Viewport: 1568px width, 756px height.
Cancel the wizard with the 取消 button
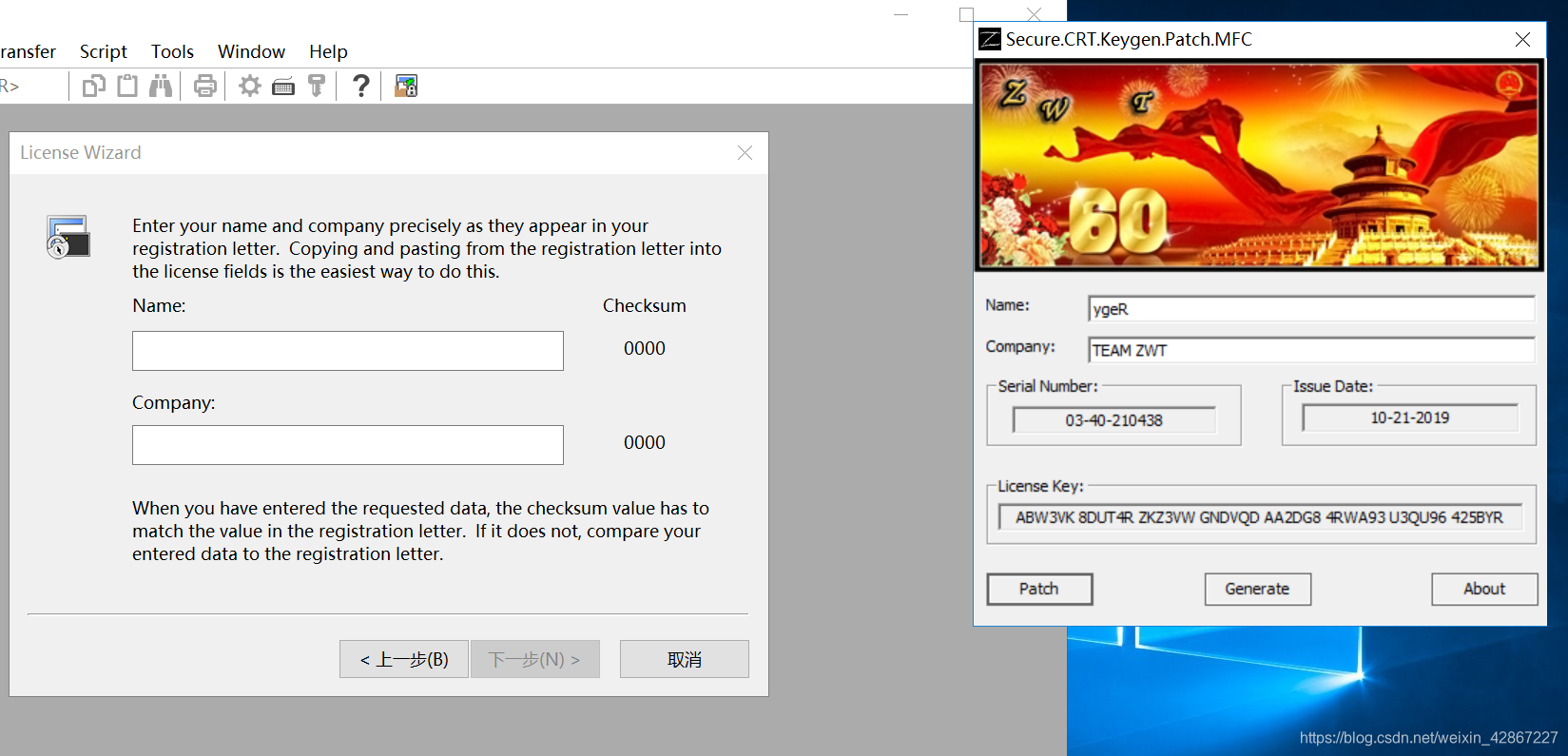pyautogui.click(x=685, y=659)
